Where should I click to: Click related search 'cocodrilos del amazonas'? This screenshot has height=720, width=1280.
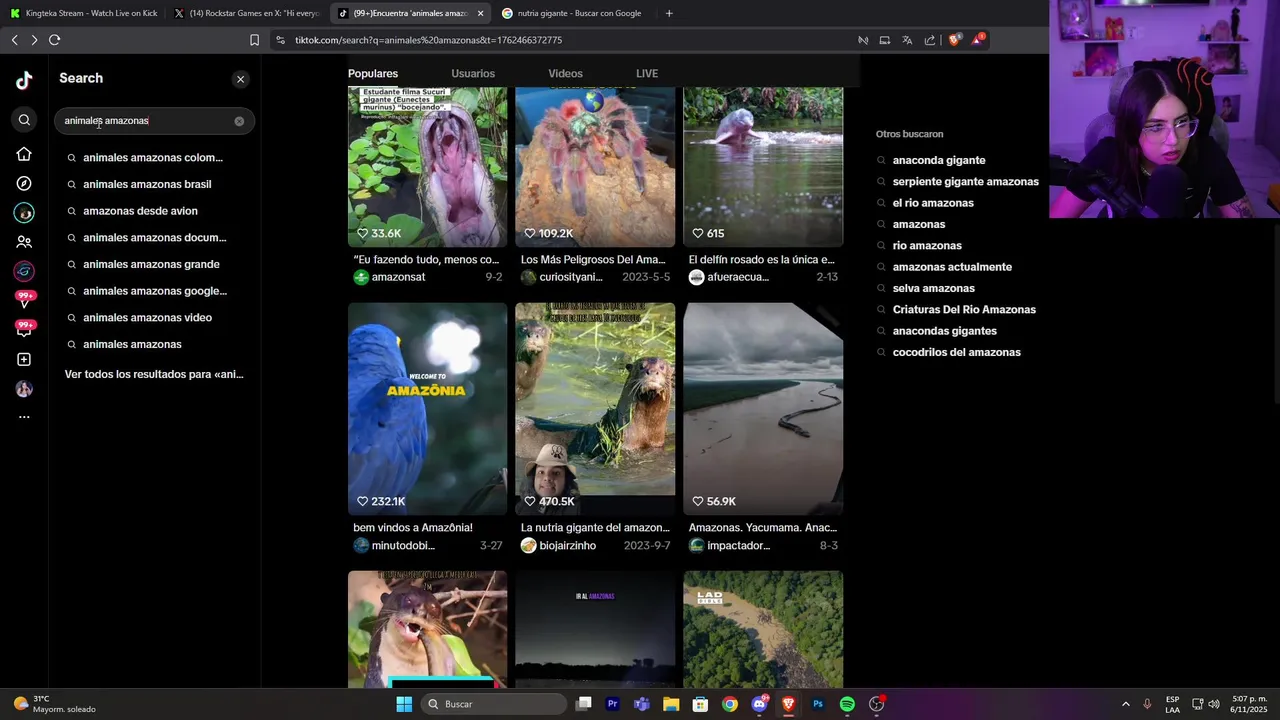coord(956,352)
